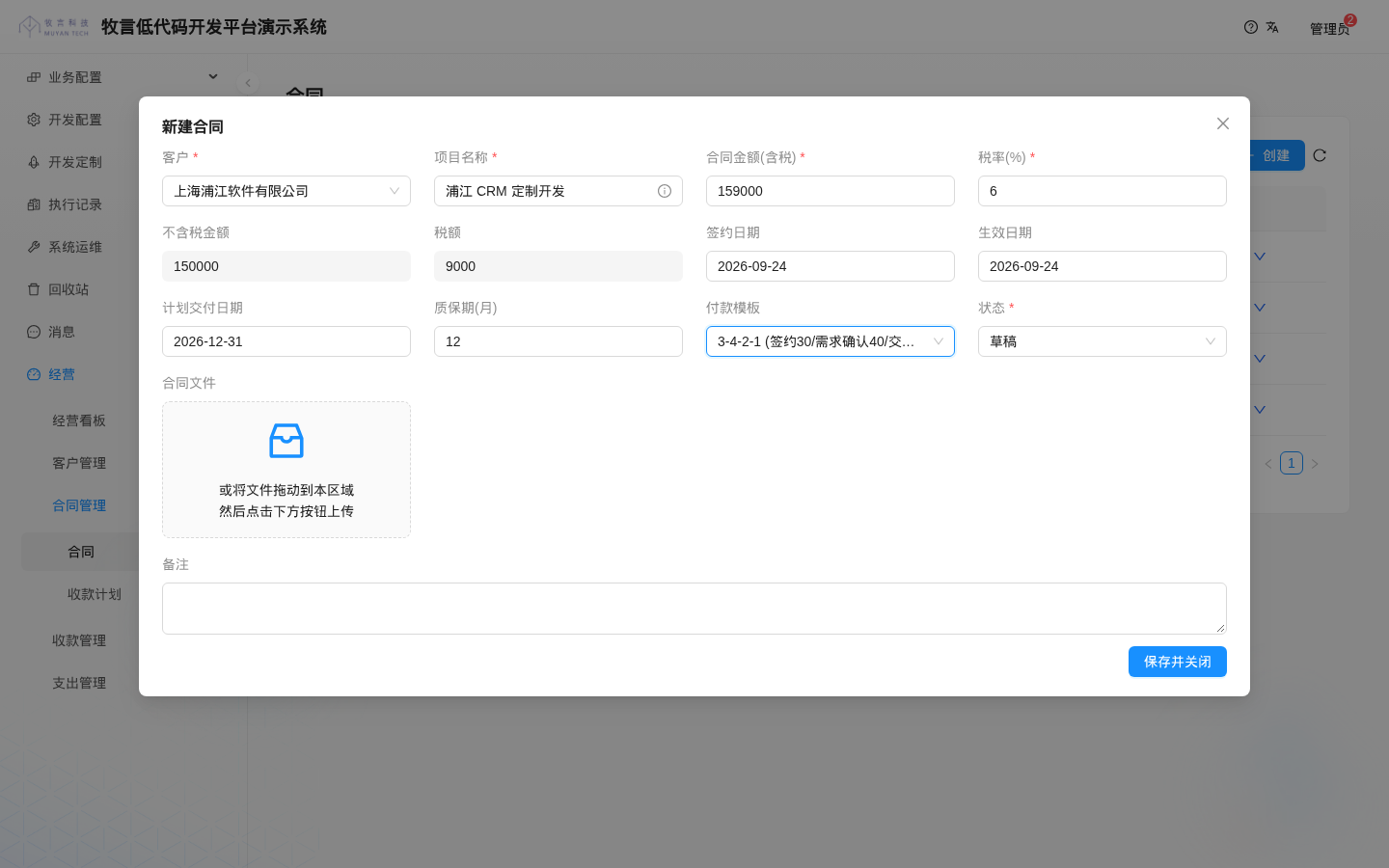This screenshot has width=1389, height=868.
Task: Open 收款计划 sidebar item
Action: click(x=95, y=594)
